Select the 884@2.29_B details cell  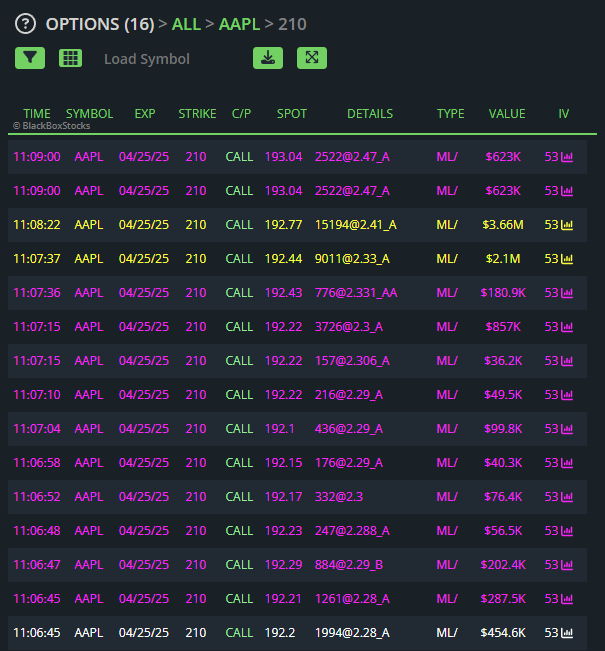pyautogui.click(x=349, y=565)
